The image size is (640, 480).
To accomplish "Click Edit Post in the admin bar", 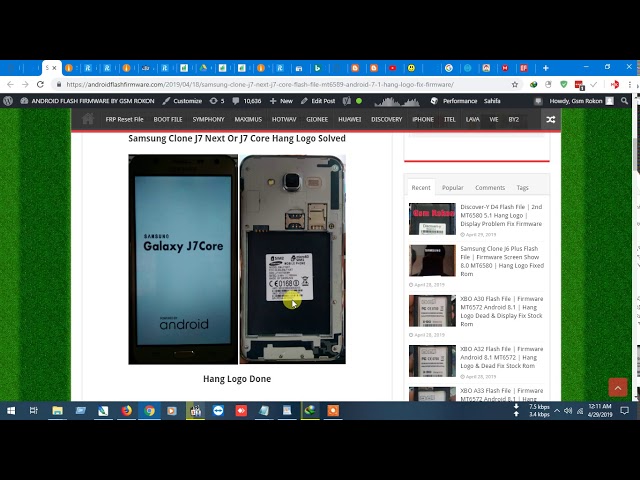I will (318, 101).
